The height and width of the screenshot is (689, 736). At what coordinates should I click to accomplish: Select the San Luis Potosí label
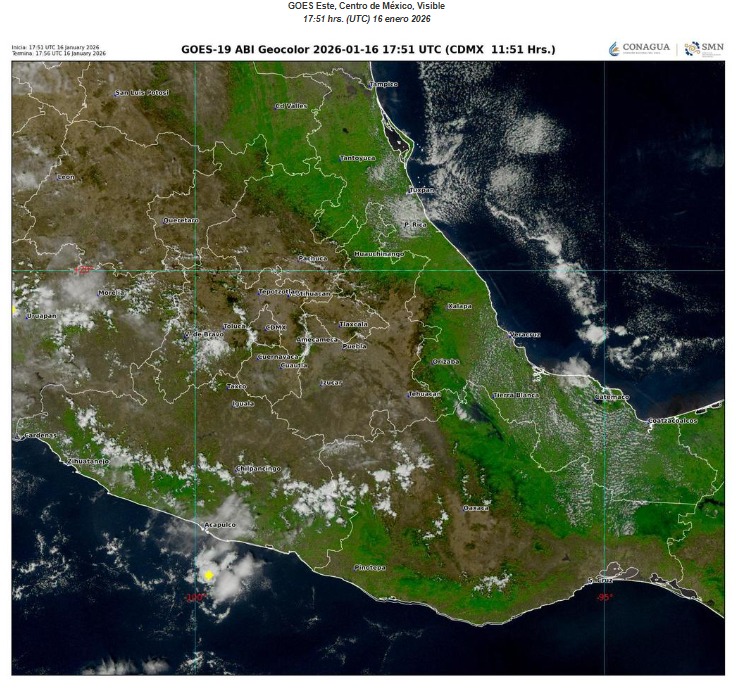pos(141,92)
